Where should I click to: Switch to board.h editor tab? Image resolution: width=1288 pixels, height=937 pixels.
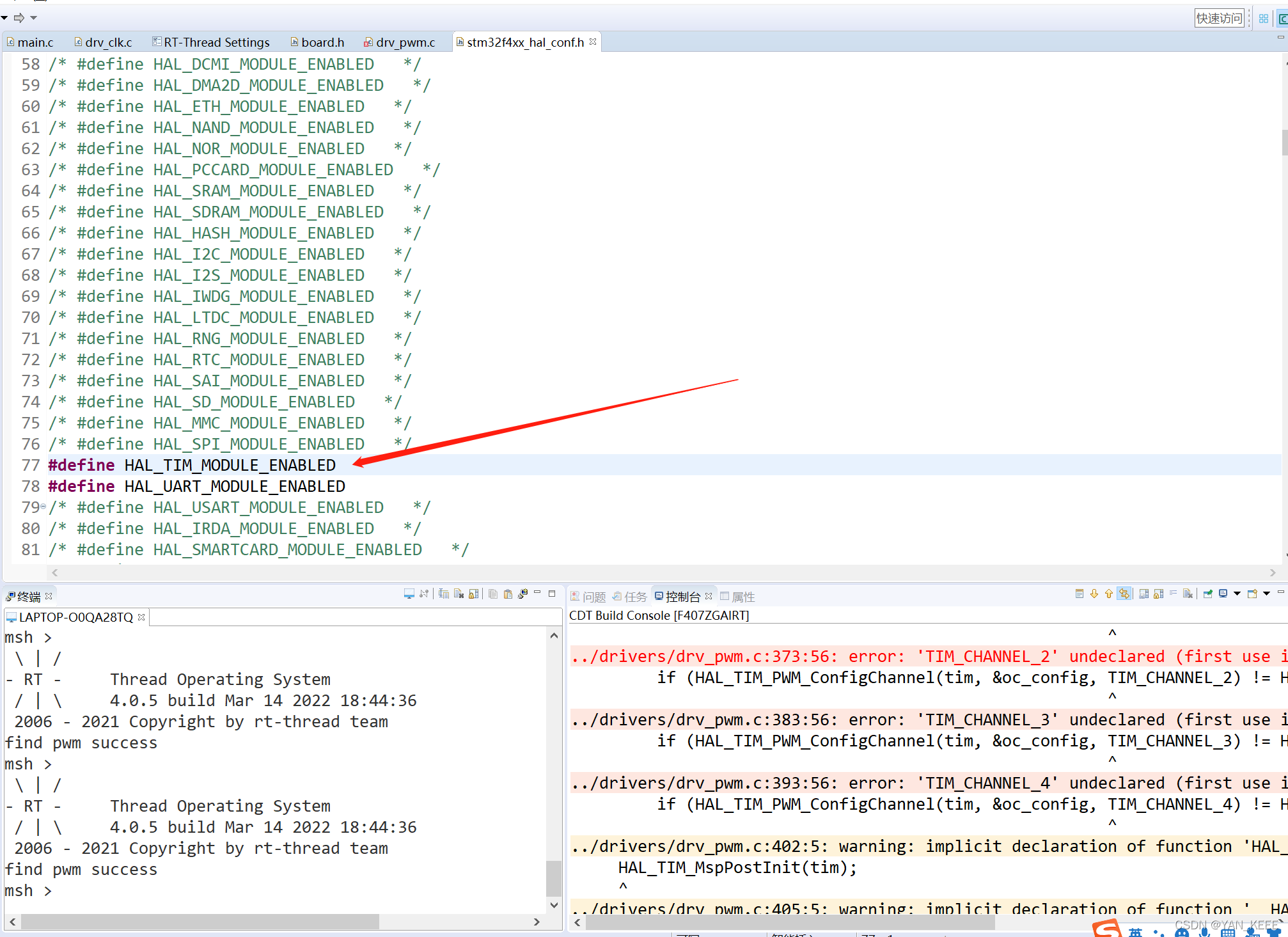317,42
